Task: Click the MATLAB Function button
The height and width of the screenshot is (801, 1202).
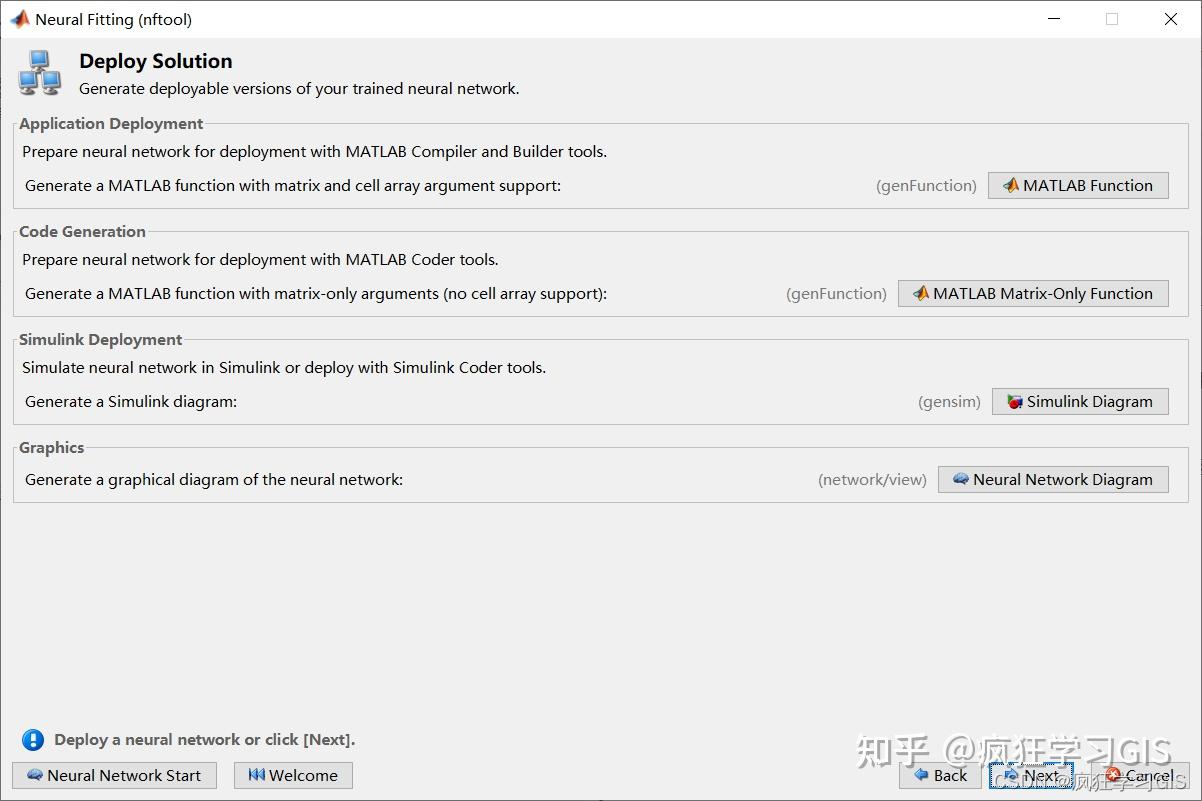Action: (x=1078, y=185)
